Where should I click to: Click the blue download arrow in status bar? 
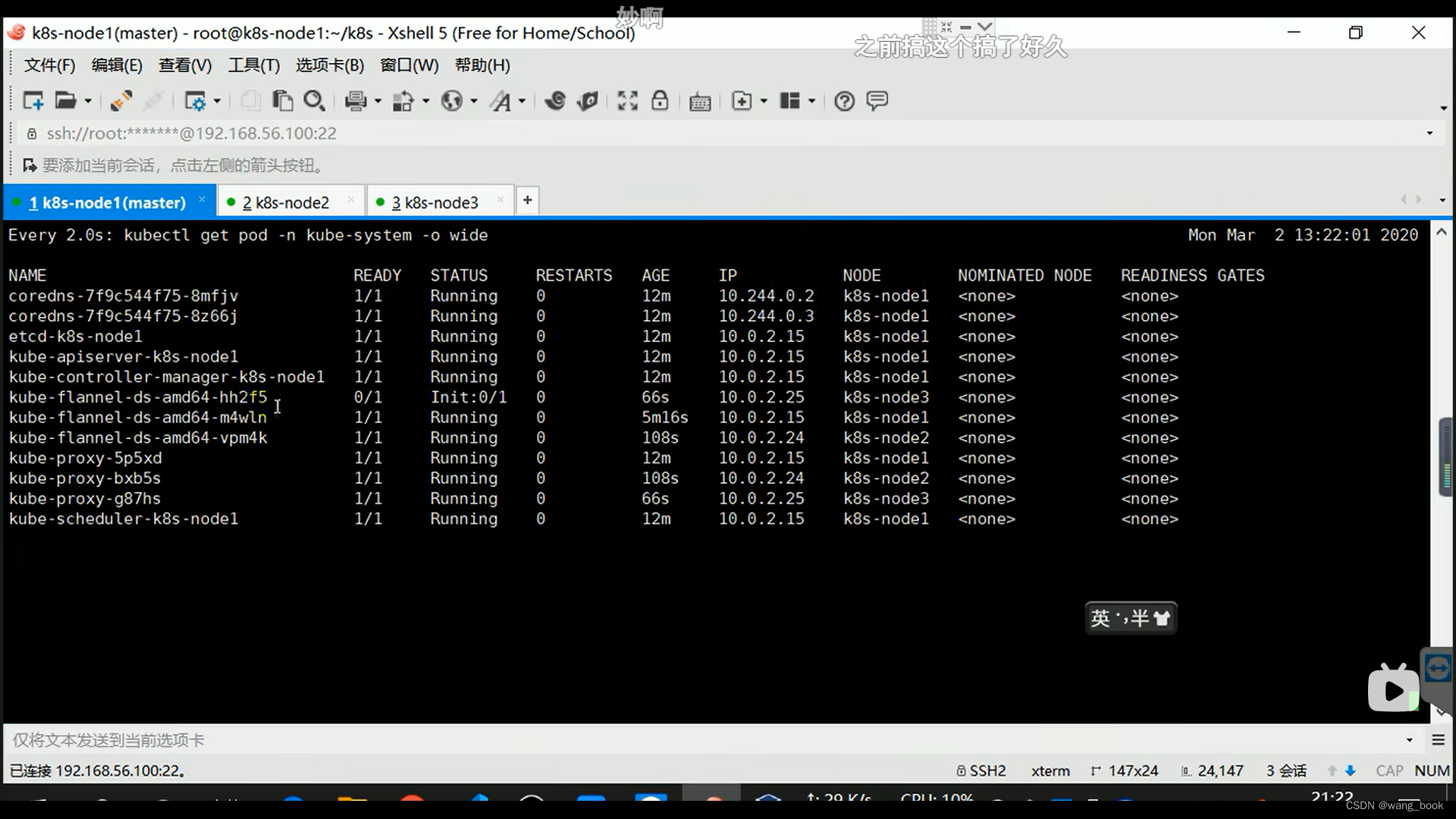tap(1351, 770)
